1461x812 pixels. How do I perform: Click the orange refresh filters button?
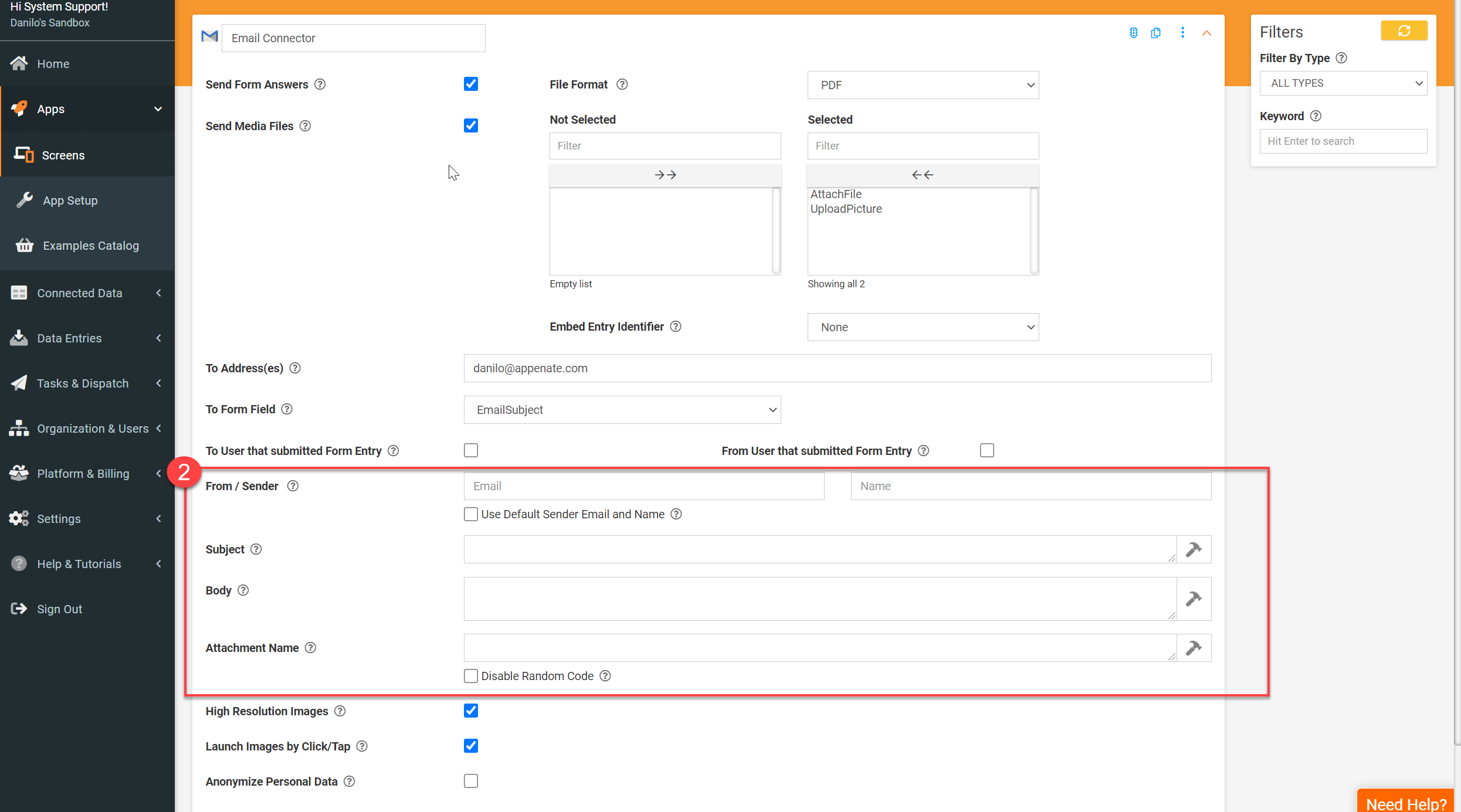pos(1404,31)
